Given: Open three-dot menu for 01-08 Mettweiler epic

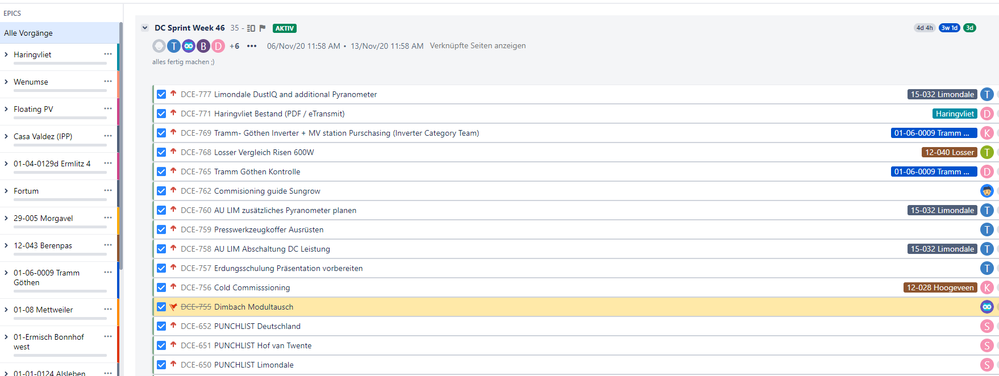Looking at the screenshot, I should click(x=108, y=310).
